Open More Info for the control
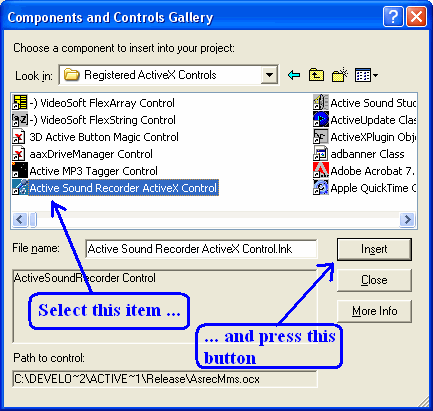 374,311
